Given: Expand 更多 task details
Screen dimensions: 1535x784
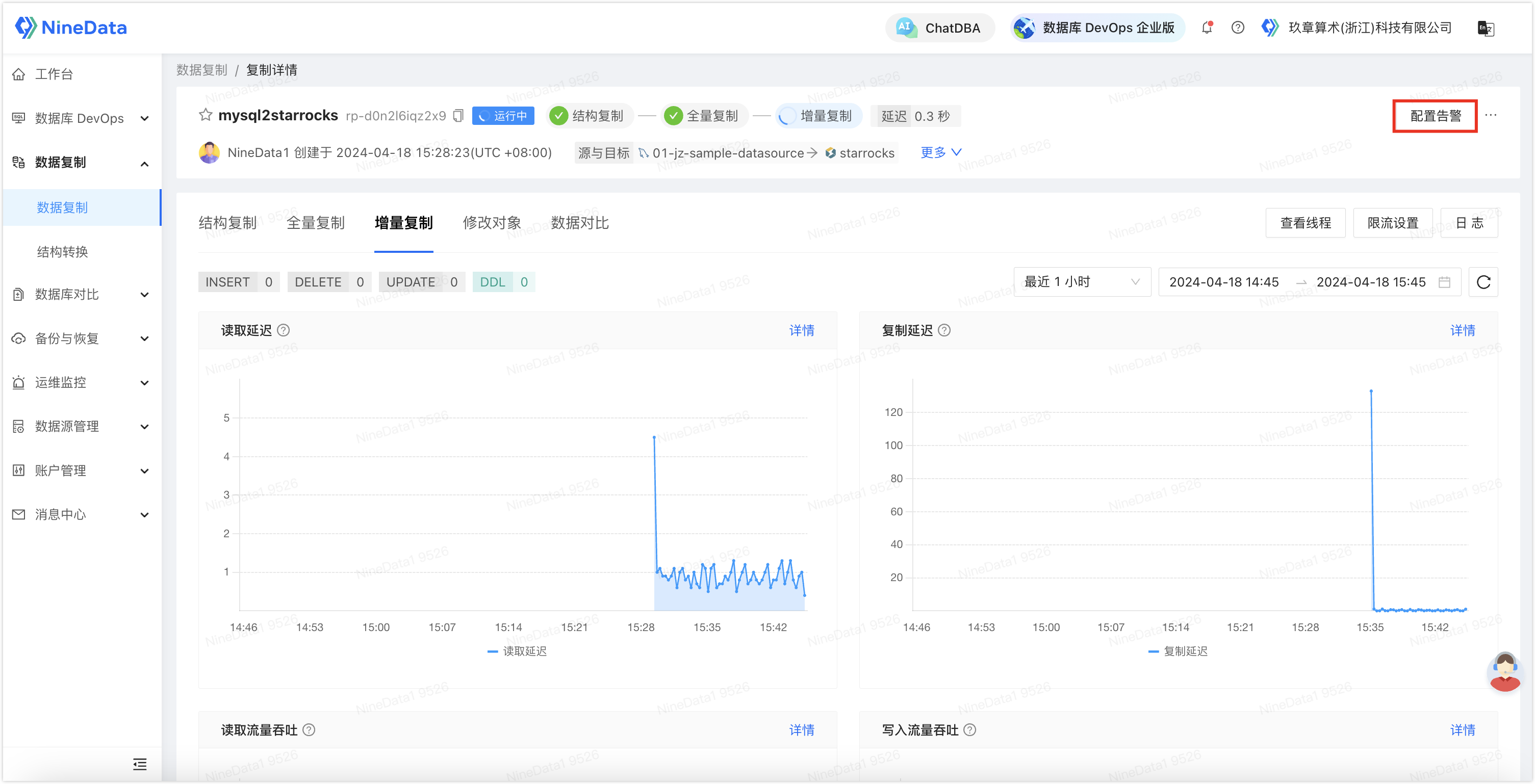Looking at the screenshot, I should point(941,152).
